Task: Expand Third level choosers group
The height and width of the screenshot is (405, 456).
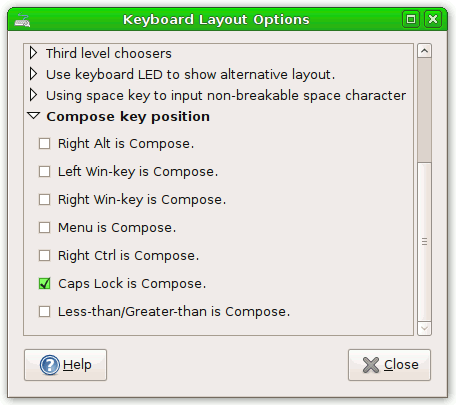Action: tap(33, 53)
